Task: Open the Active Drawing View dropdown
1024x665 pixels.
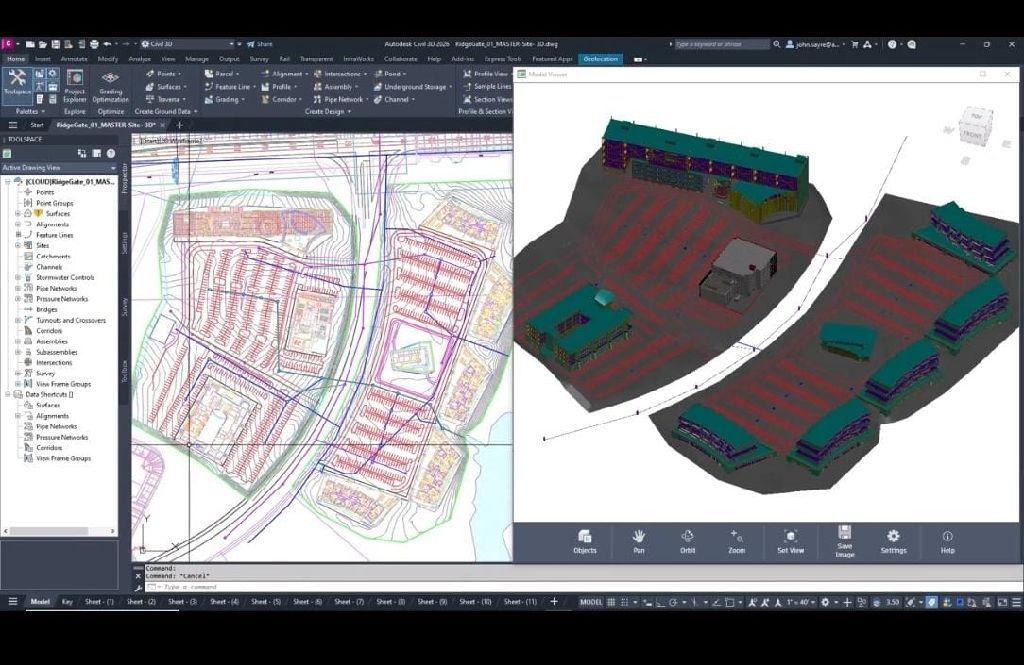Action: 60,167
